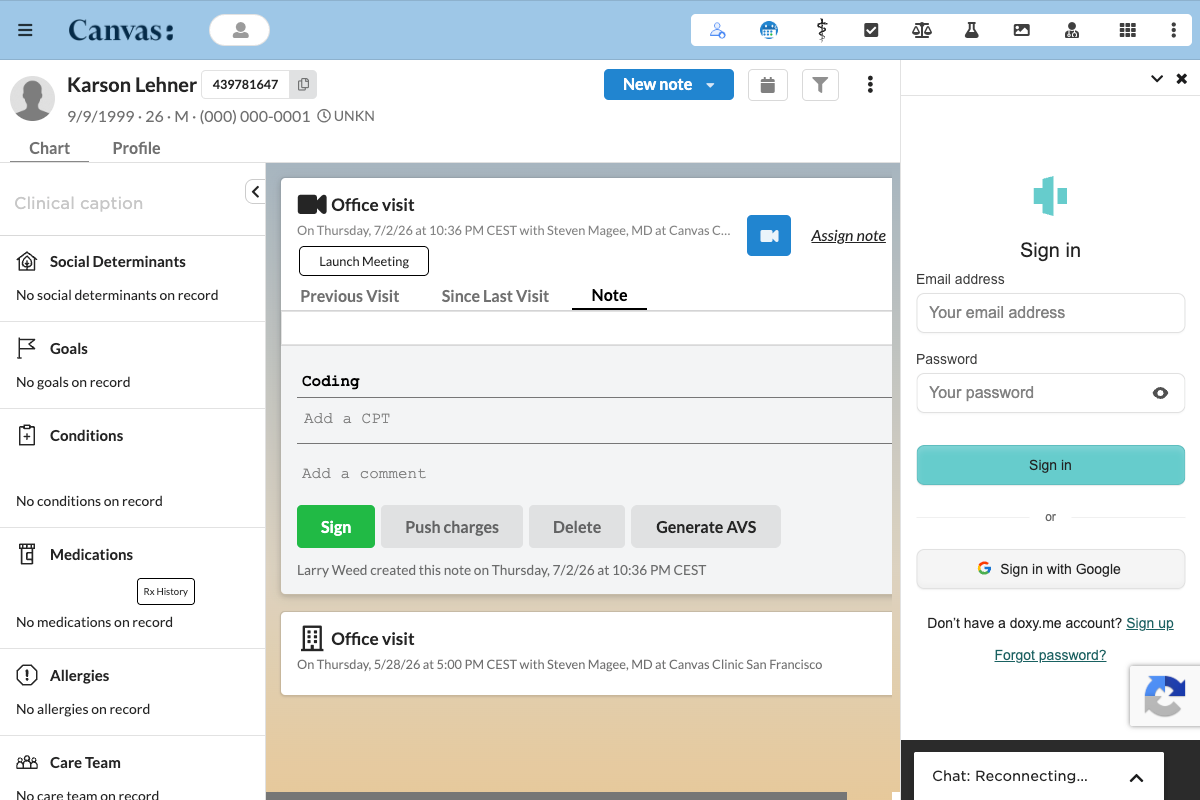The width and height of the screenshot is (1200, 800).
Task: Click the Social Determinants house icon
Action: 27,262
